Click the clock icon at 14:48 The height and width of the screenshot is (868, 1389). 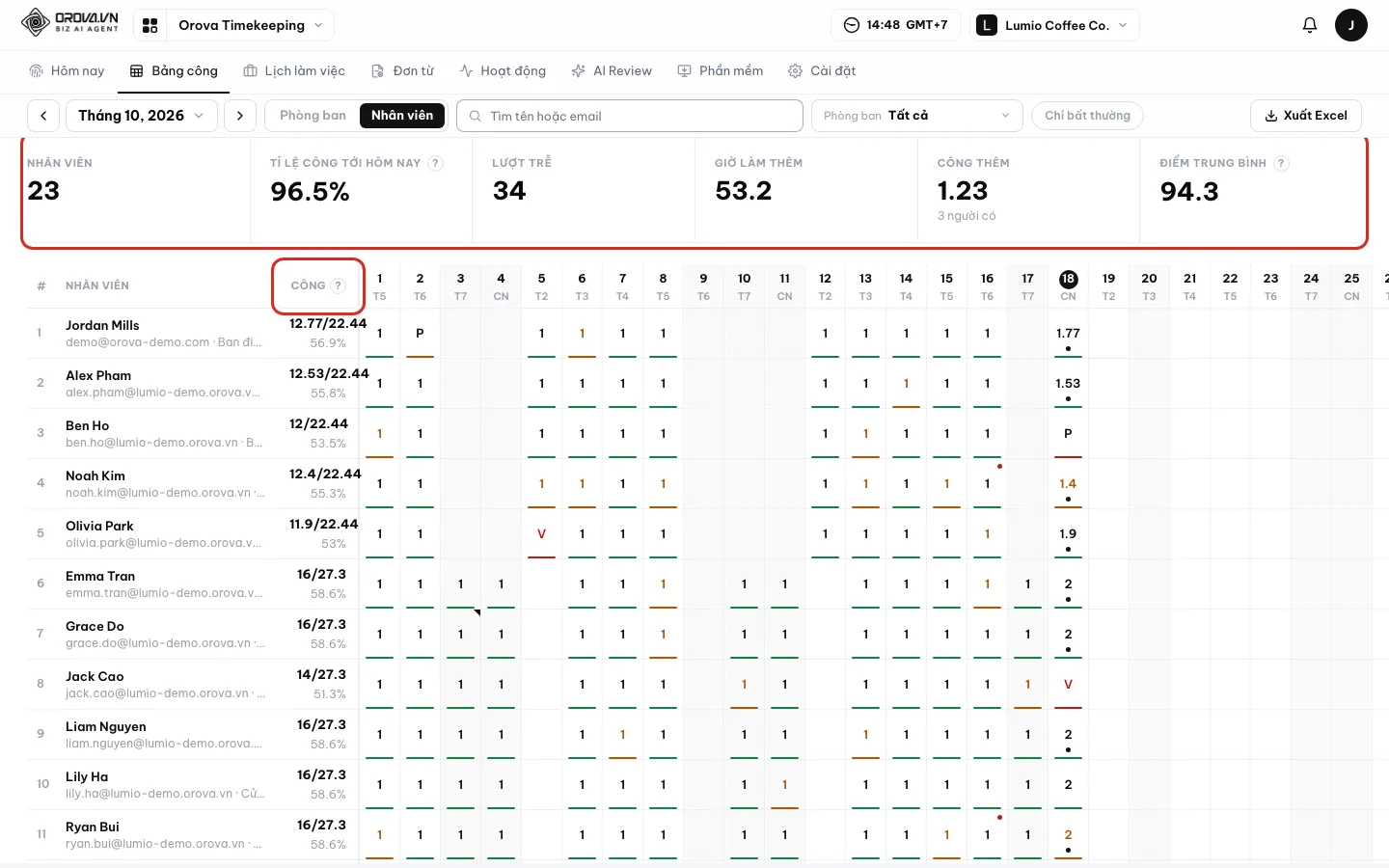[x=852, y=25]
